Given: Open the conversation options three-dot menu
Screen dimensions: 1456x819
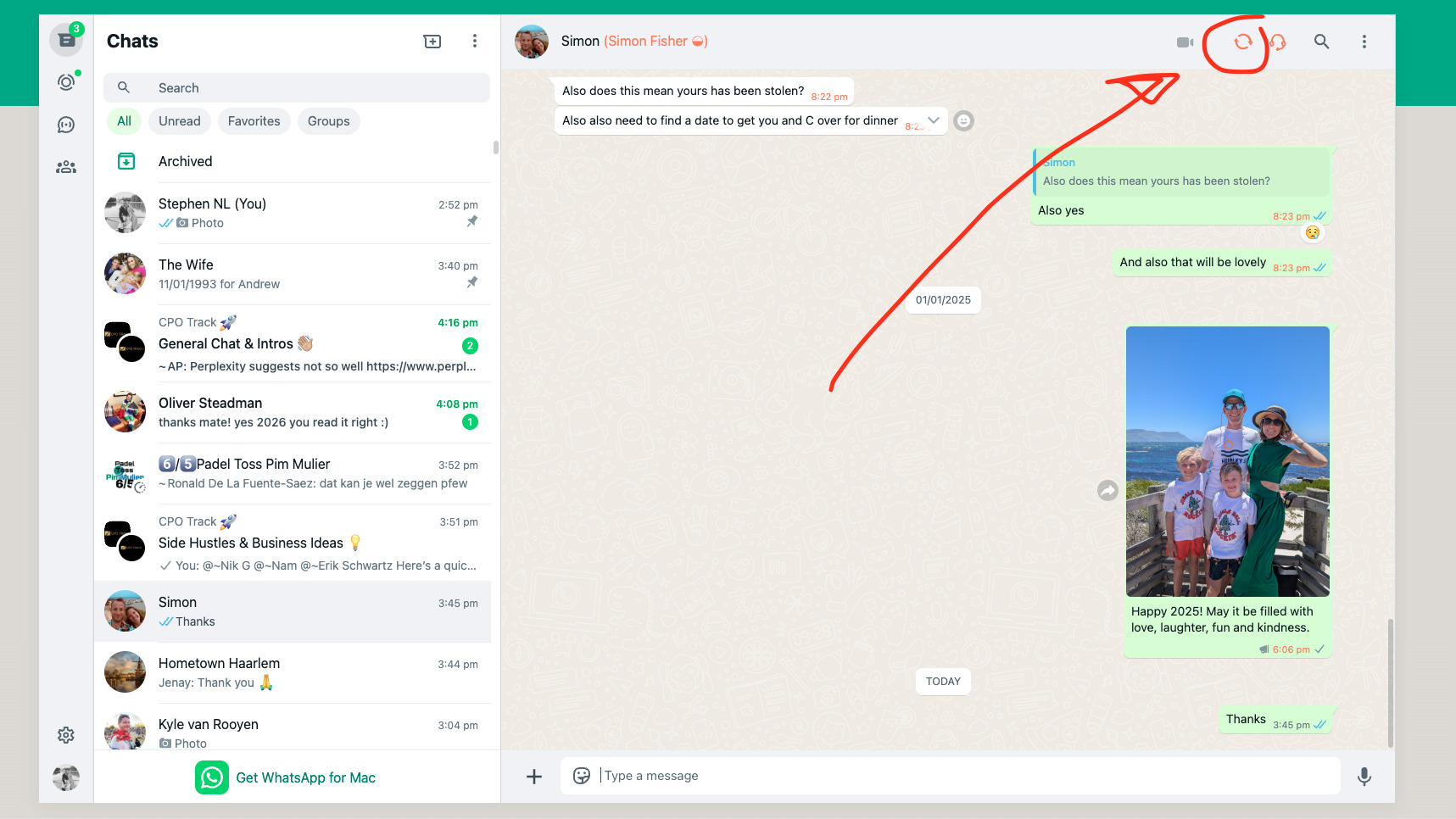Looking at the screenshot, I should coord(1364,41).
